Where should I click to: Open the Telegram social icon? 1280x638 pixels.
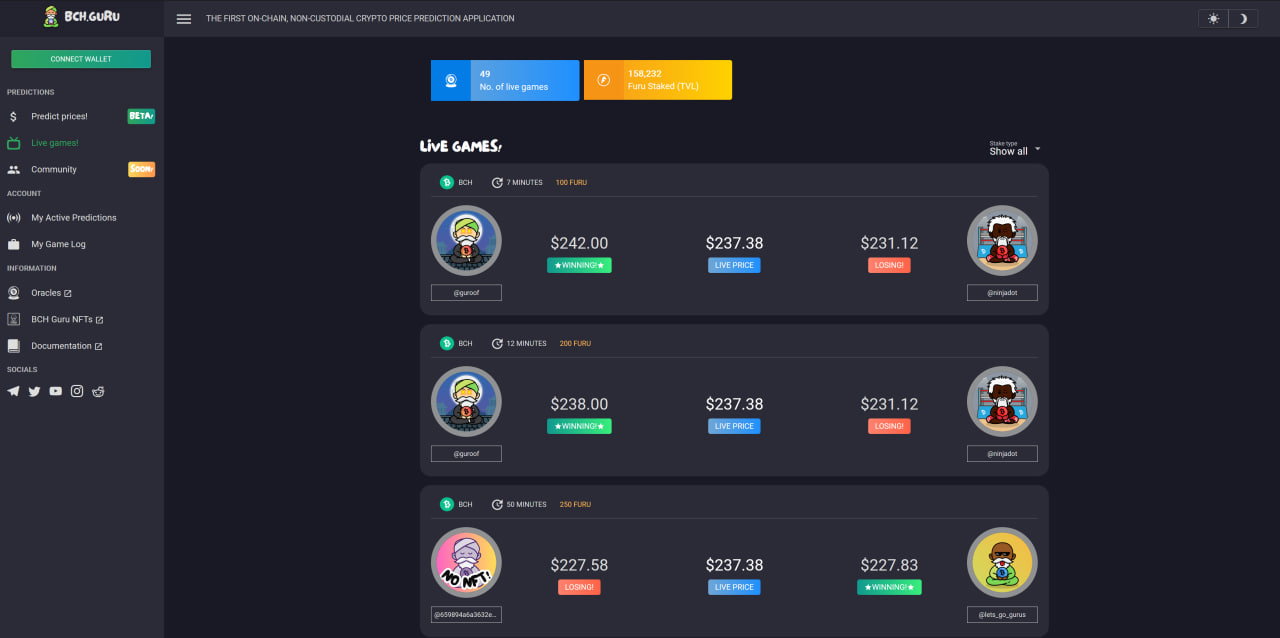pyautogui.click(x=13, y=391)
